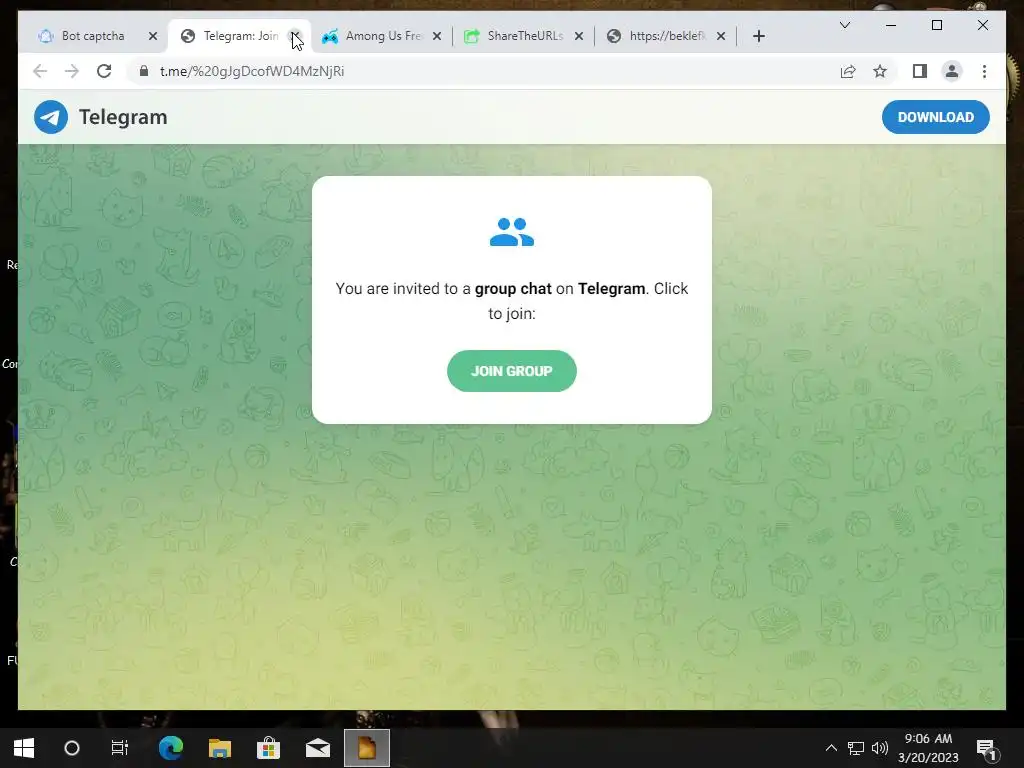Open a new browser tab

(x=758, y=36)
